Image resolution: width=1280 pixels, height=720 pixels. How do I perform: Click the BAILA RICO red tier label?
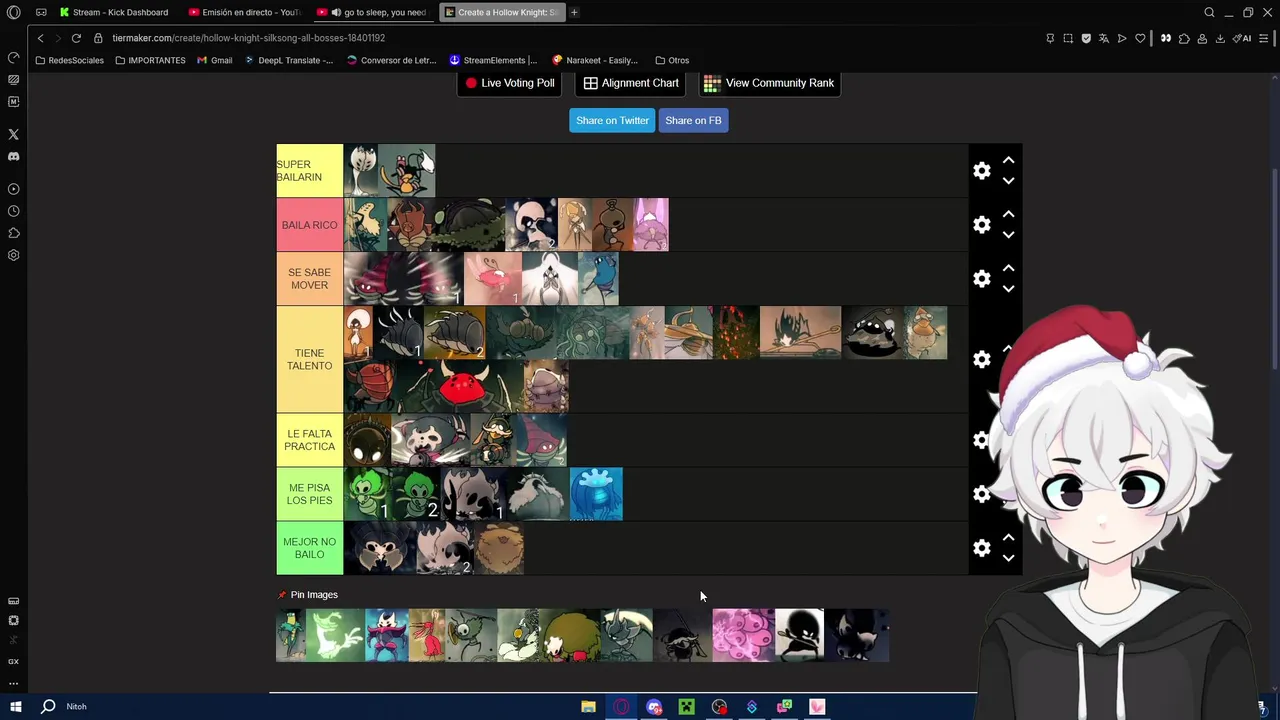coord(310,225)
